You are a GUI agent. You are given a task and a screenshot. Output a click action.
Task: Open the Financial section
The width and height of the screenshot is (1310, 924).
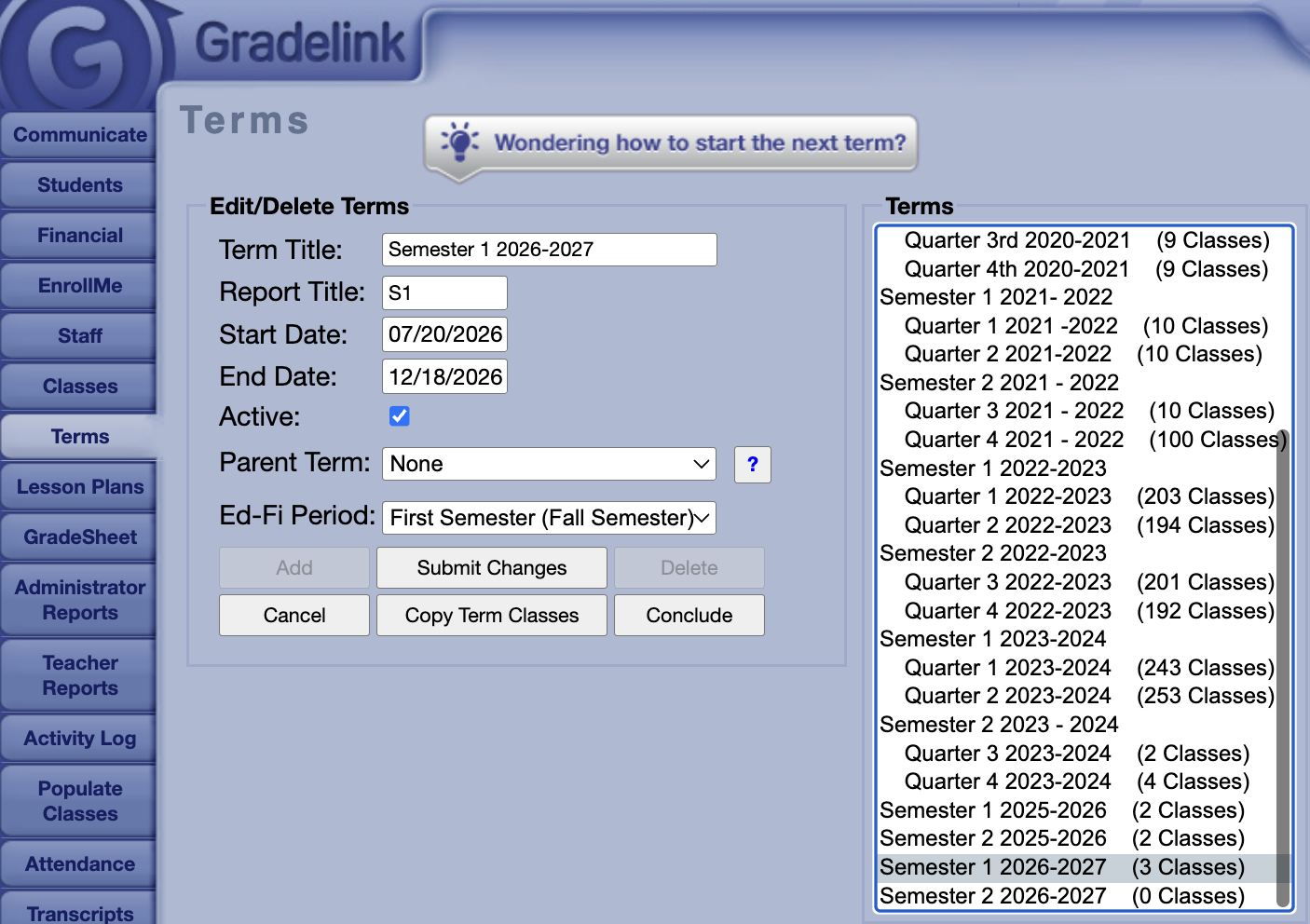(79, 236)
